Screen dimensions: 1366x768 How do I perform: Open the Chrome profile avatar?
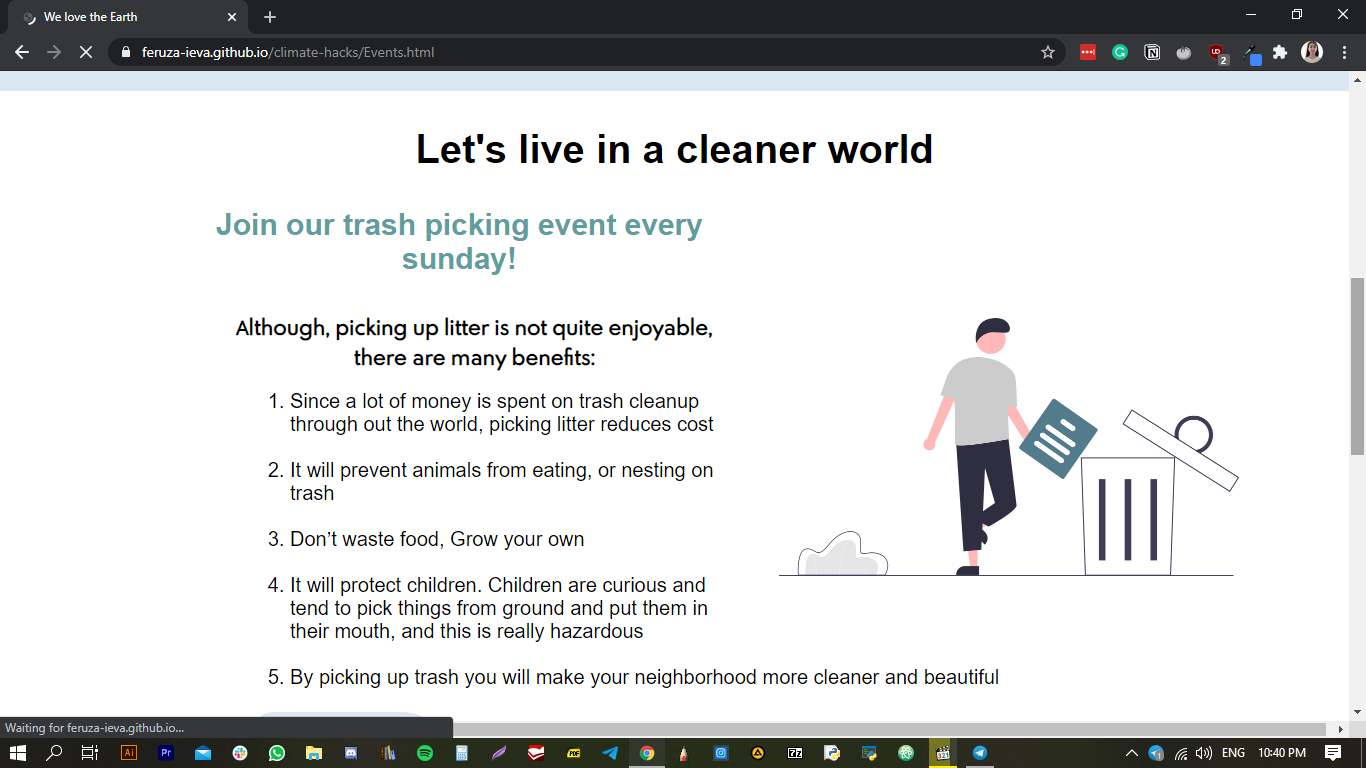(x=1312, y=52)
